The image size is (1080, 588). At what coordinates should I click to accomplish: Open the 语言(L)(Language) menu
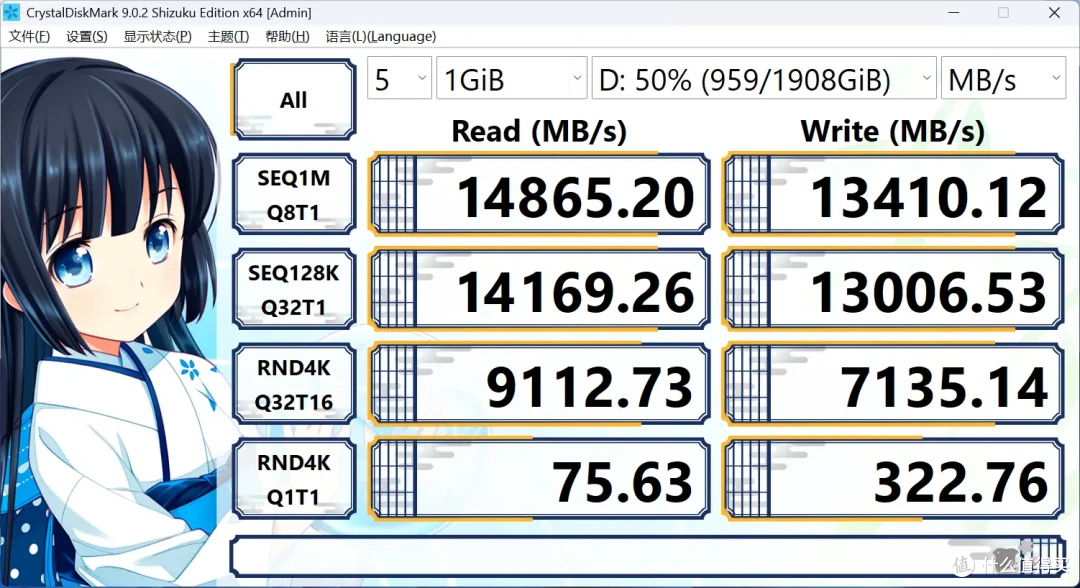point(380,36)
